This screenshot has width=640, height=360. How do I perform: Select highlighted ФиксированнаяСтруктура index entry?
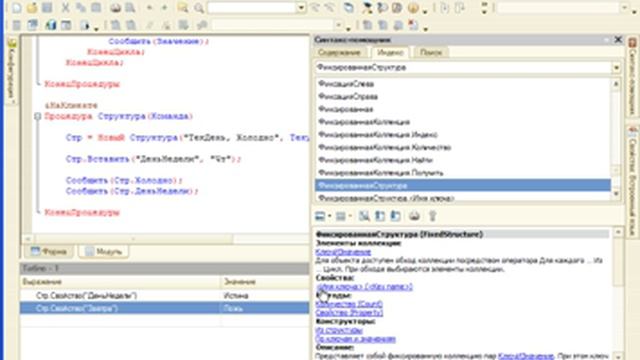point(463,185)
